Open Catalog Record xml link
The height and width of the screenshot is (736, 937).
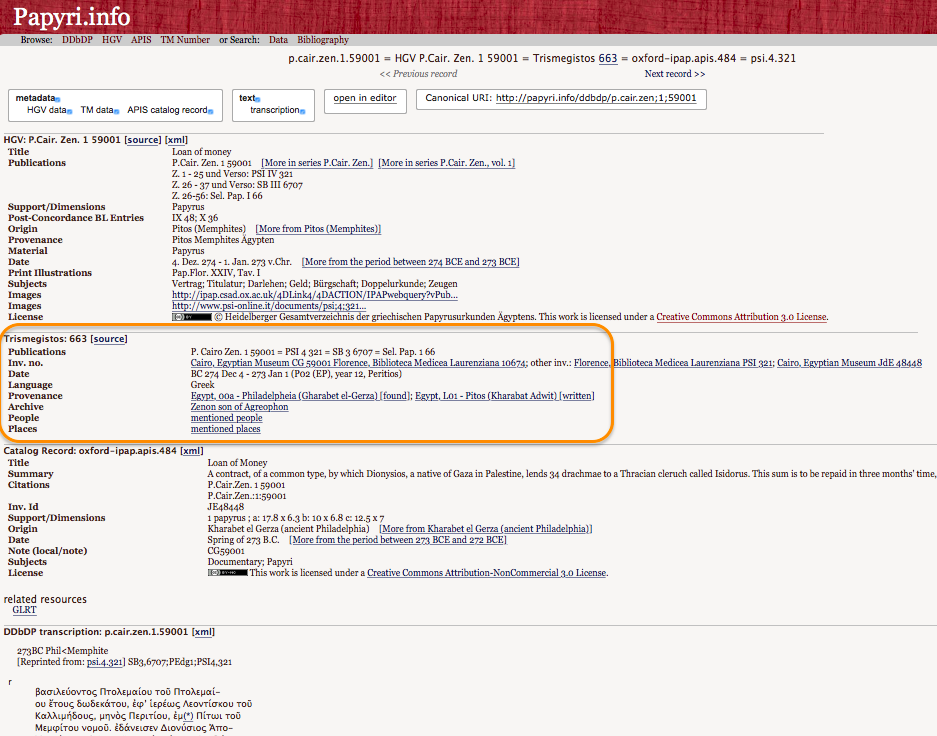192,451
